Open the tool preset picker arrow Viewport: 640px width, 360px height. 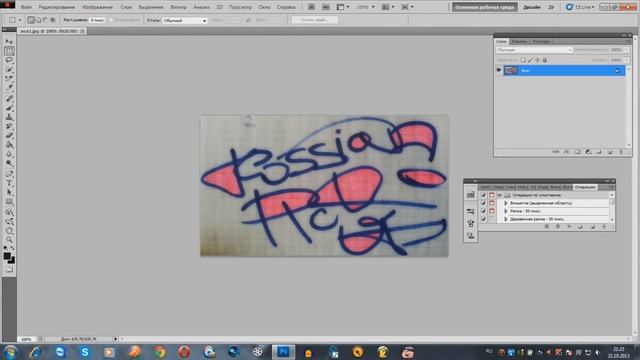20,20
